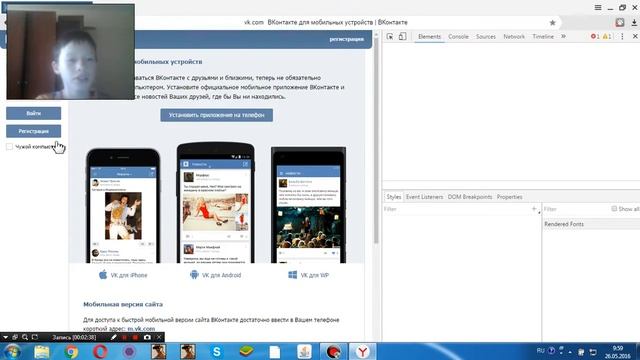Open the browser downloads arrow icon
Viewport: 640px width, 360px height.
point(634,23)
